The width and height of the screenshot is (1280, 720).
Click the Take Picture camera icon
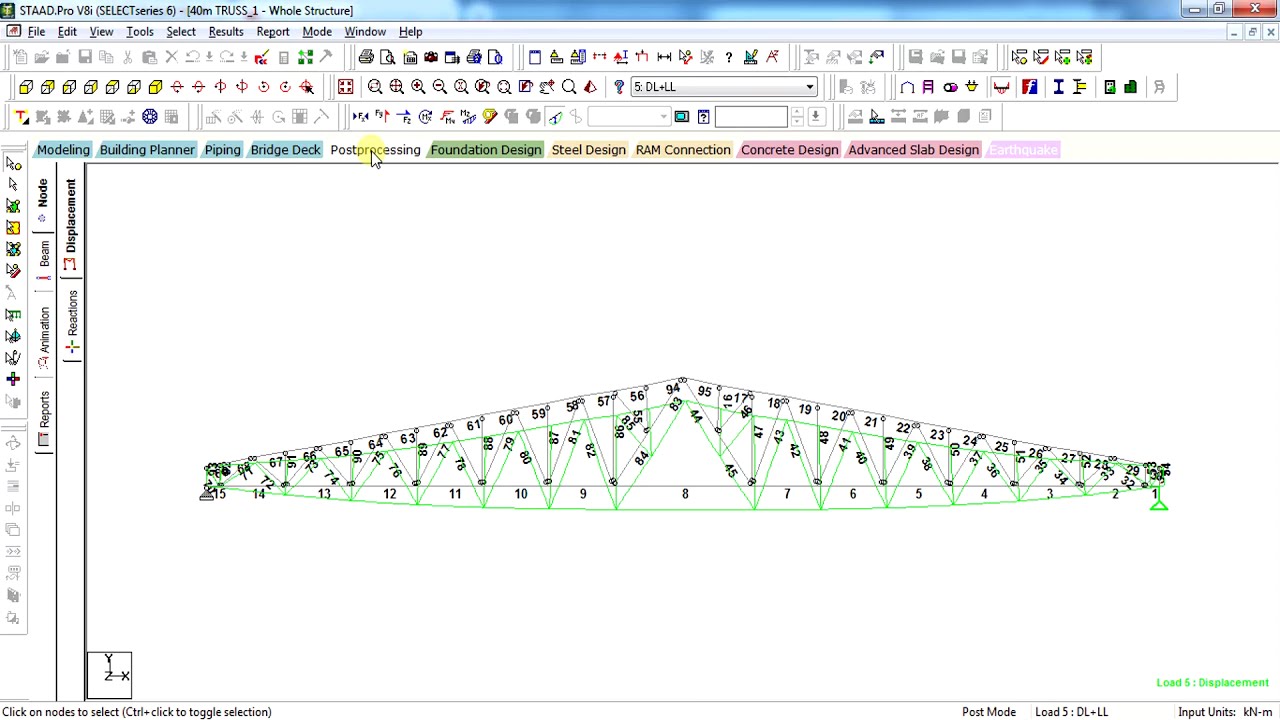[x=430, y=57]
